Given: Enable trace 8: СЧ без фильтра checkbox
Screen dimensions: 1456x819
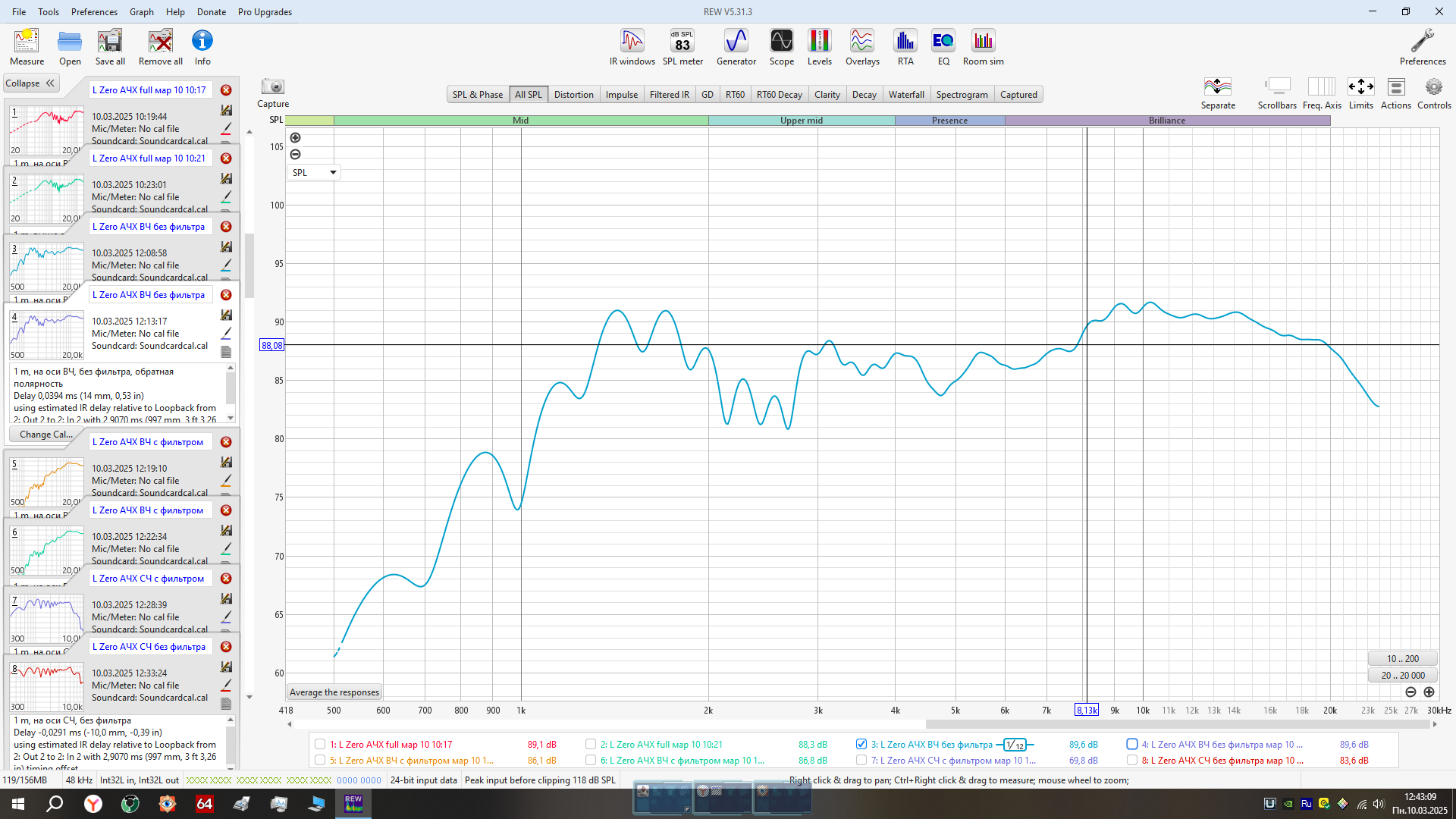Looking at the screenshot, I should 1132,760.
